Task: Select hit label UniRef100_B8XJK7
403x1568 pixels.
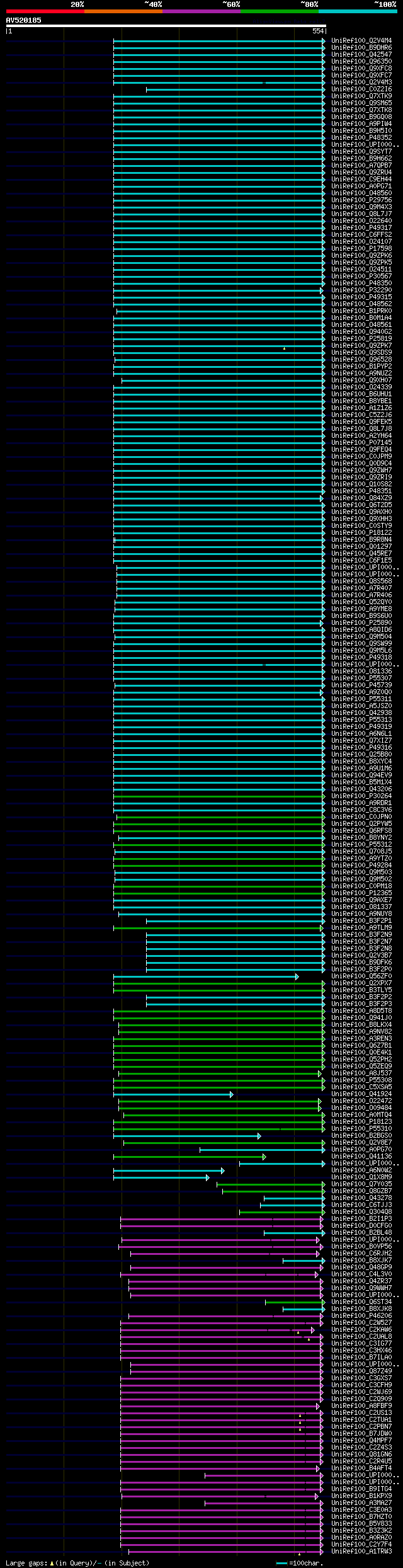Action: click(361, 1261)
